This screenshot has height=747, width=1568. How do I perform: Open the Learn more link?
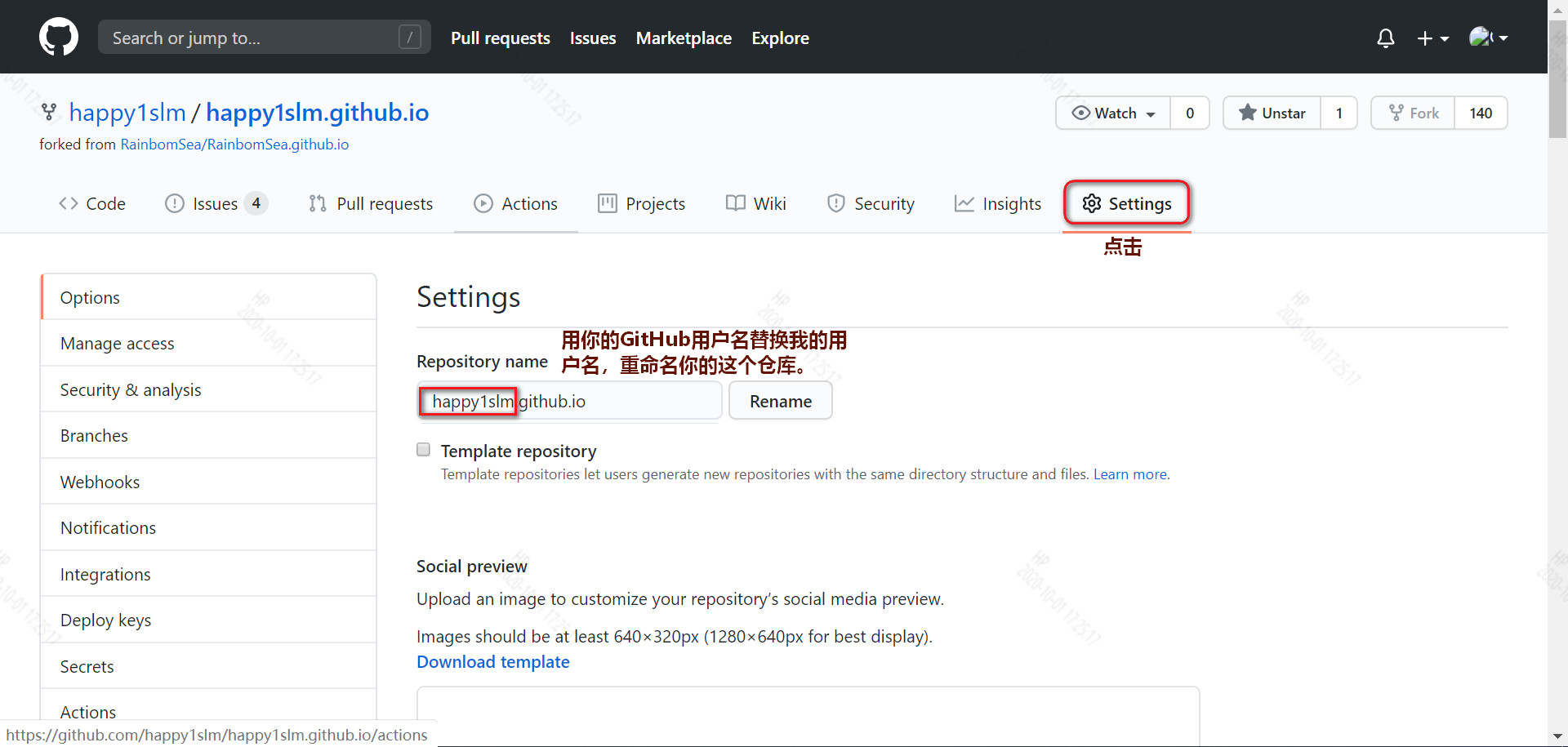pos(1130,474)
